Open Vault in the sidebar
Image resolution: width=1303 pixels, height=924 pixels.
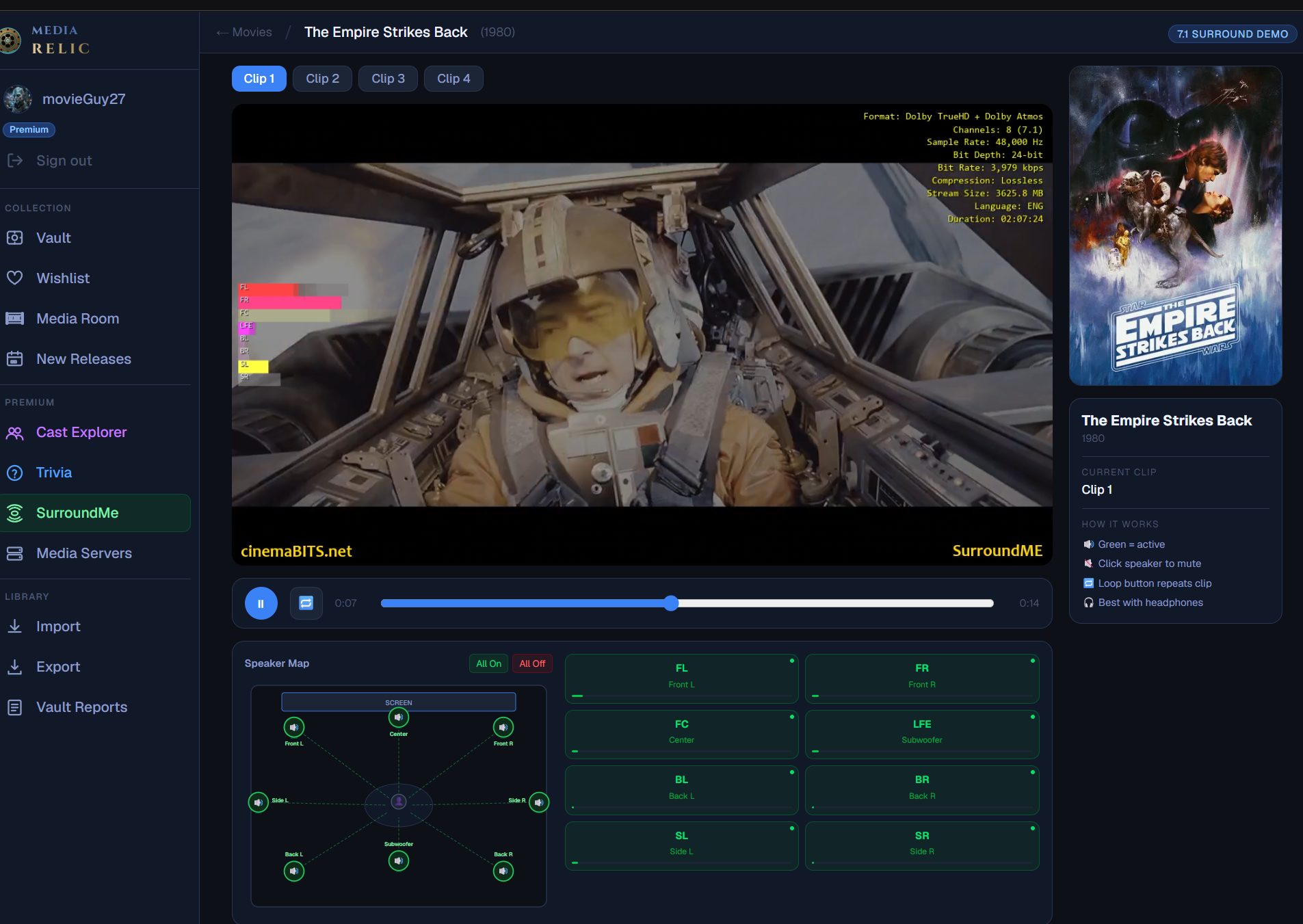click(x=95, y=238)
